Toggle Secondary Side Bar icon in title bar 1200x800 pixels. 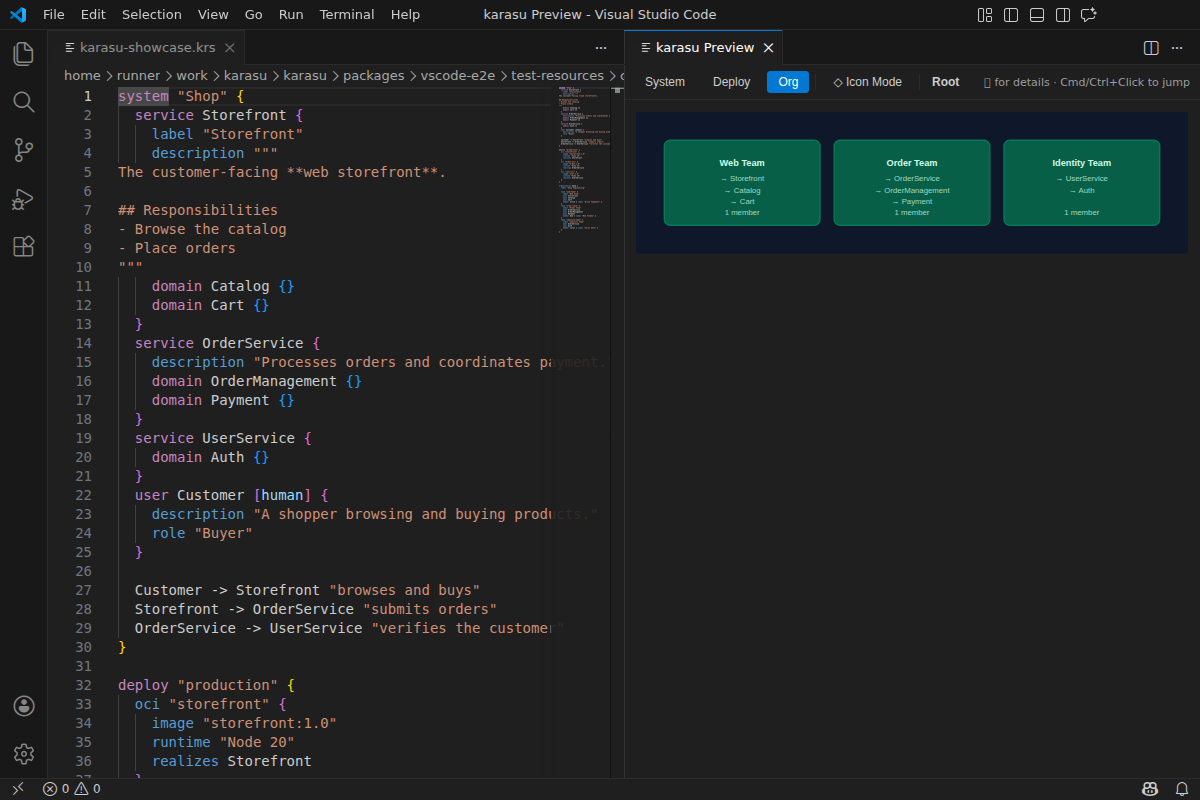[x=1063, y=15]
